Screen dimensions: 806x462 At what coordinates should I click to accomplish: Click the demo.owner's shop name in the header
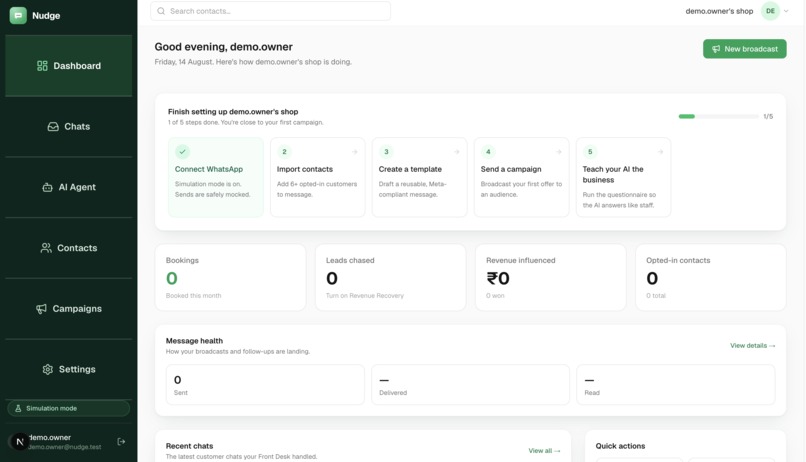tap(719, 11)
